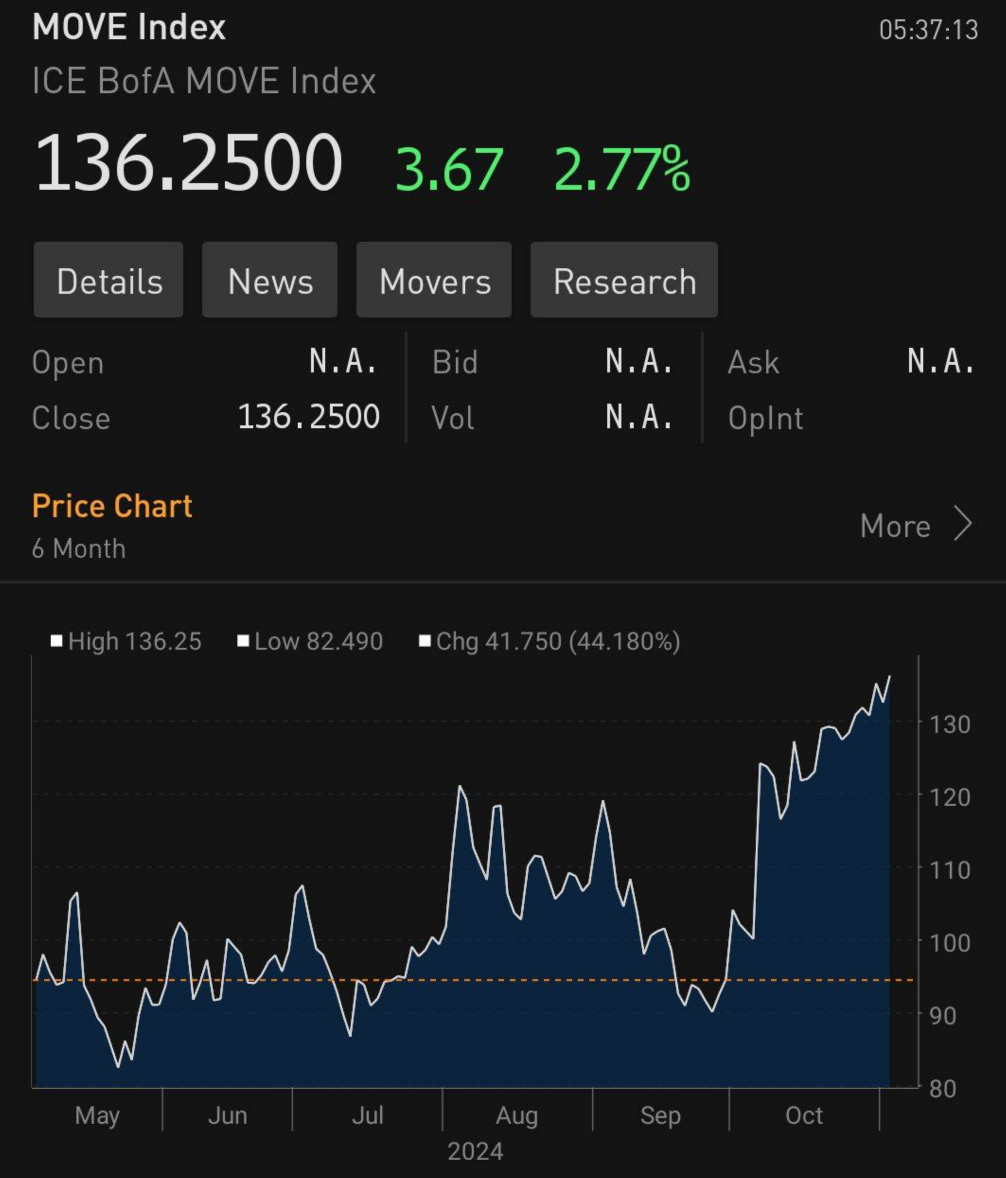Click the Oct axis label
This screenshot has width=1006, height=1178.
(804, 1116)
